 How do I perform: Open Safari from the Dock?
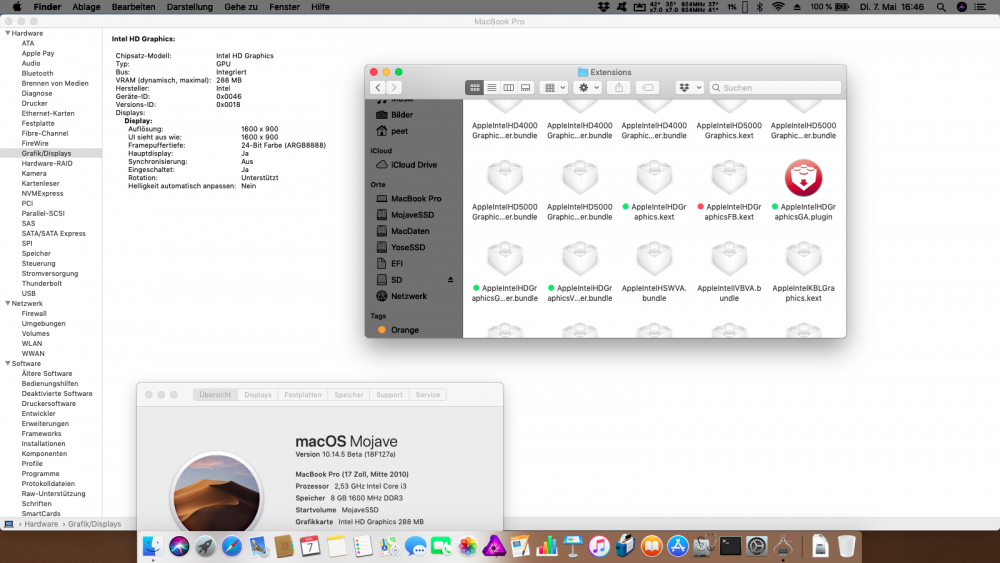[232, 546]
